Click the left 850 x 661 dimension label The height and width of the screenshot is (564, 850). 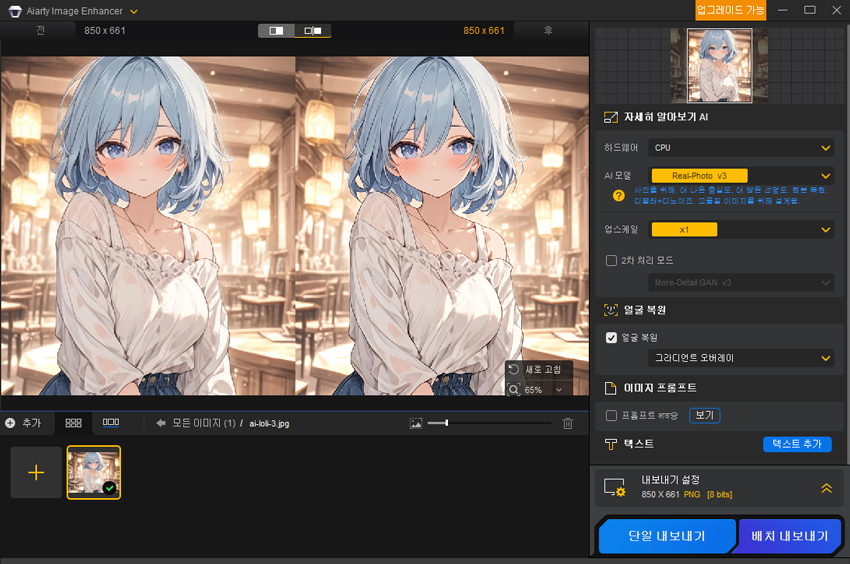click(x=105, y=31)
